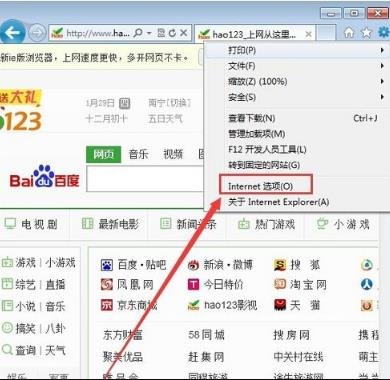The image size is (390, 380).
Task: Click the 百度·贴吧 paw icon
Action: coord(107,265)
